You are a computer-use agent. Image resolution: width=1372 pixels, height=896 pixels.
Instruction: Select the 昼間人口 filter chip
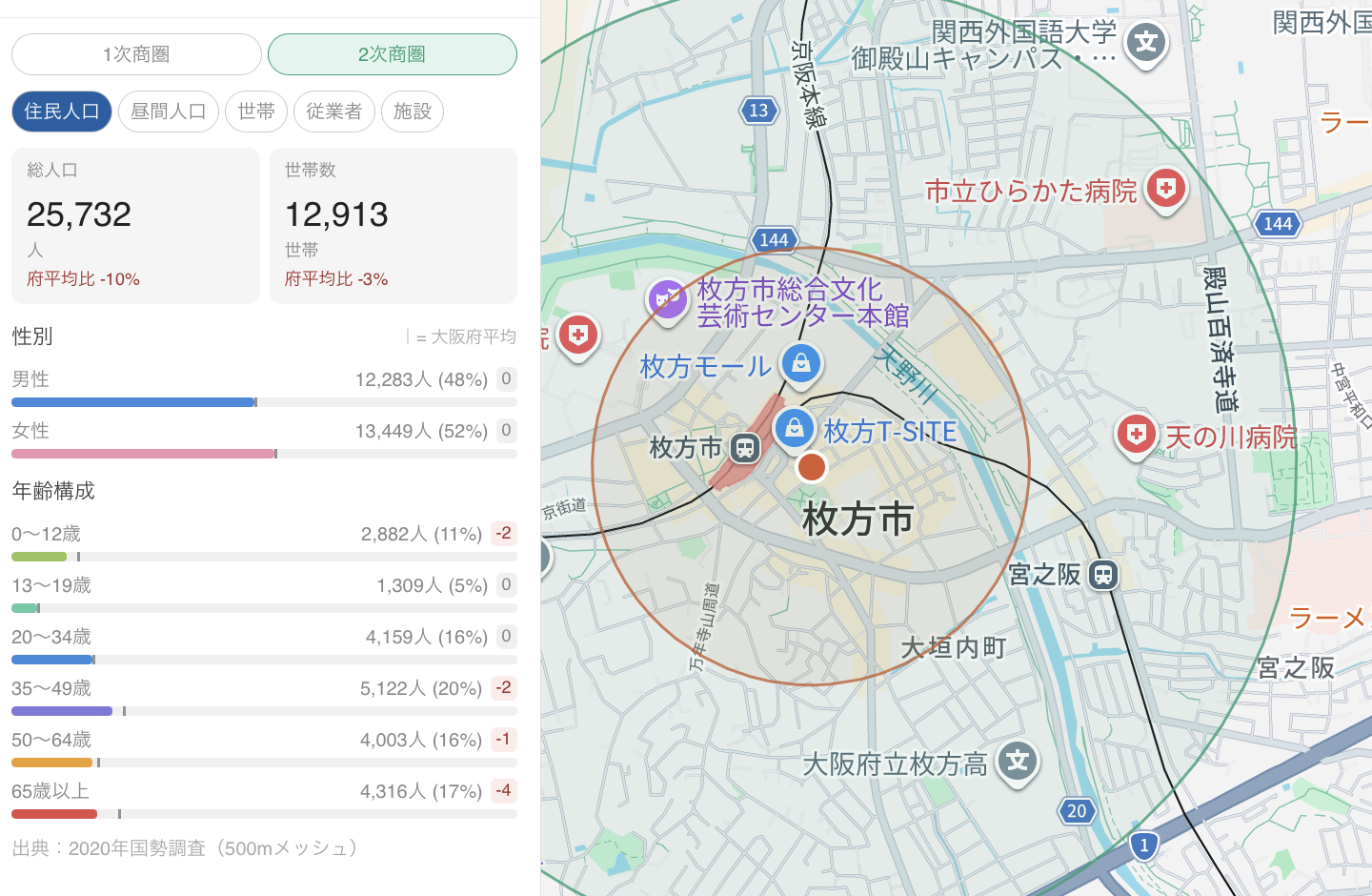coord(169,112)
